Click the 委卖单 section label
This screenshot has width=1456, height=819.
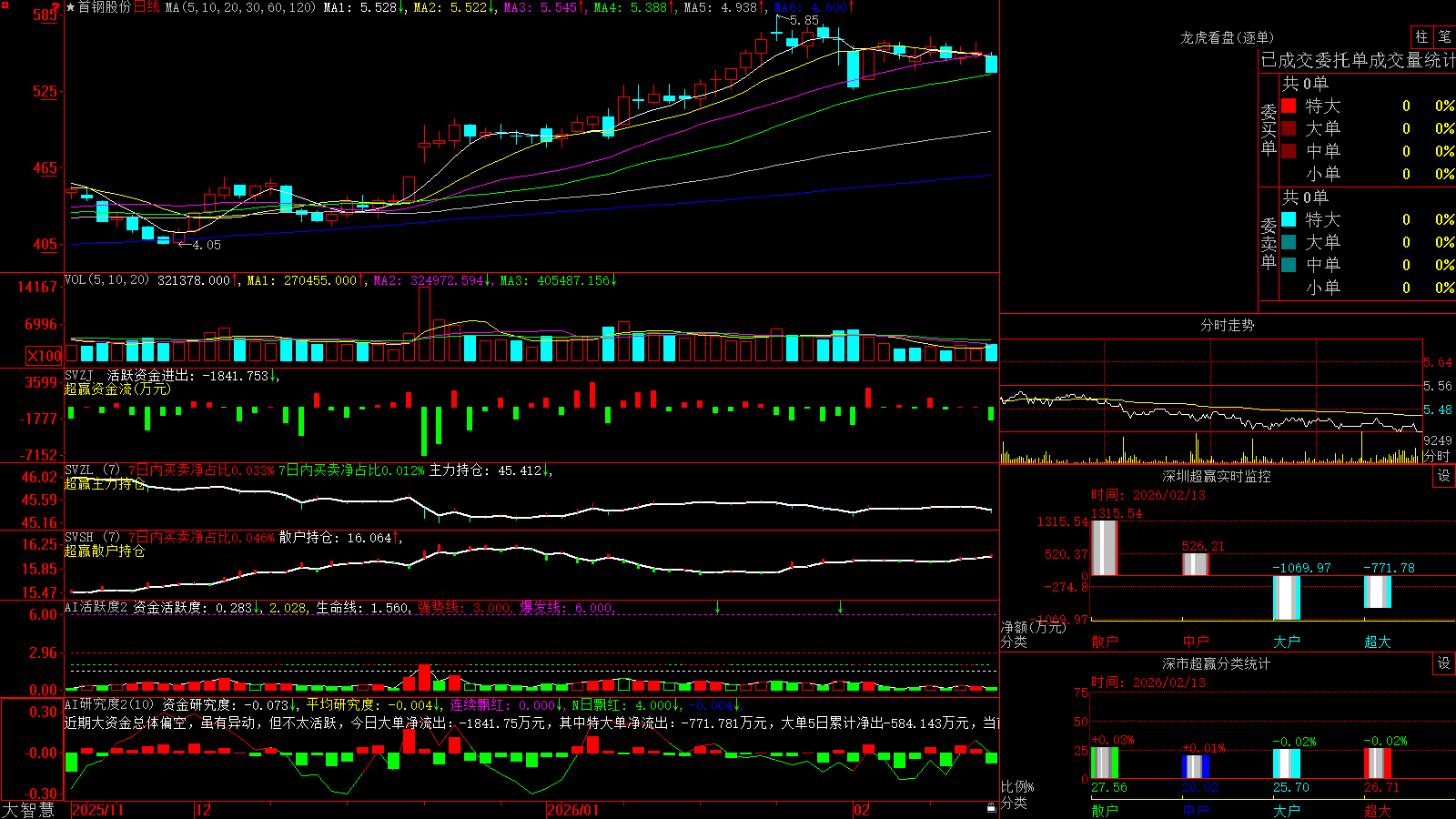pyautogui.click(x=1269, y=243)
